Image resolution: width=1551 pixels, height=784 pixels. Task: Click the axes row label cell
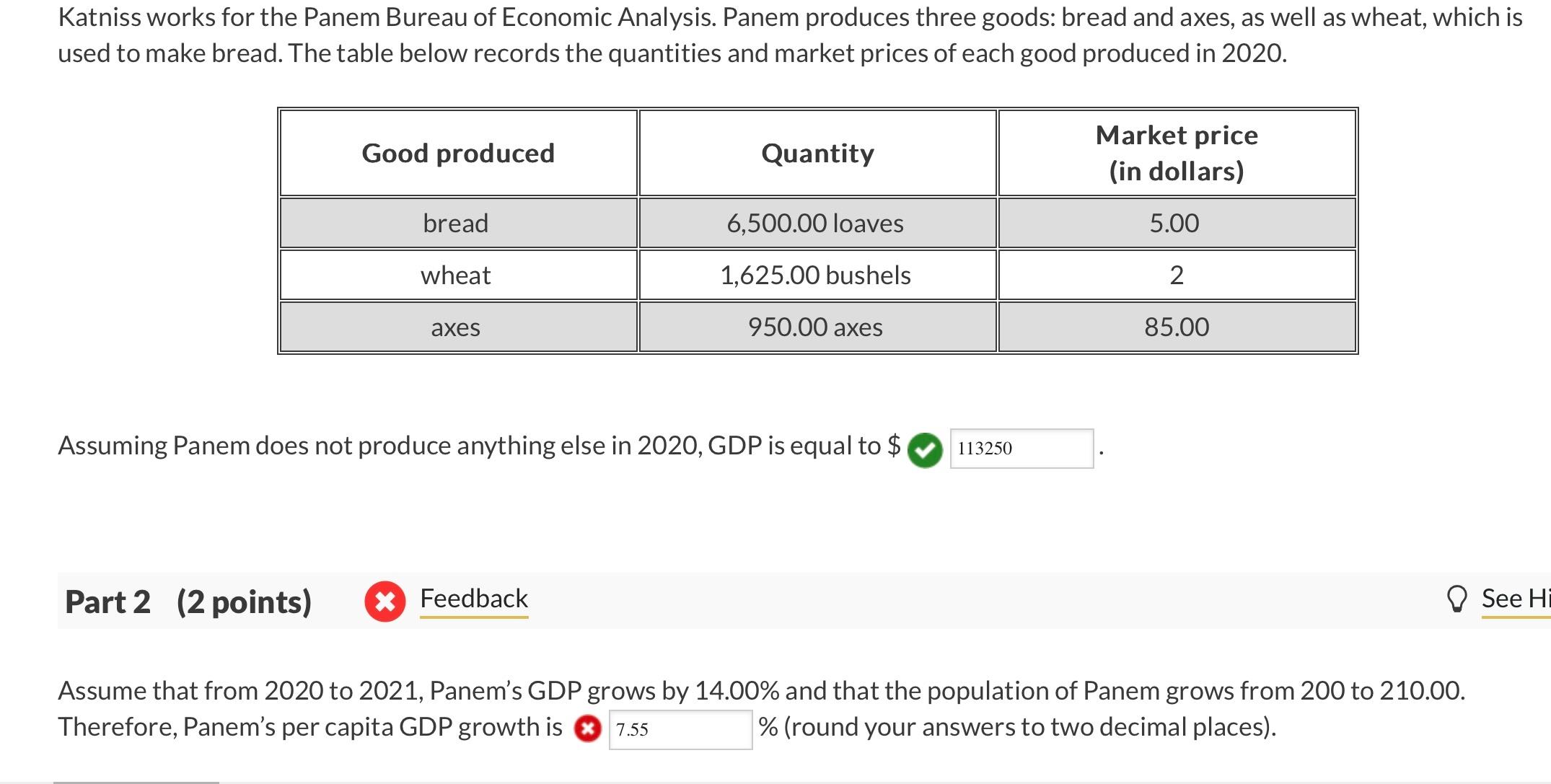[x=458, y=327]
